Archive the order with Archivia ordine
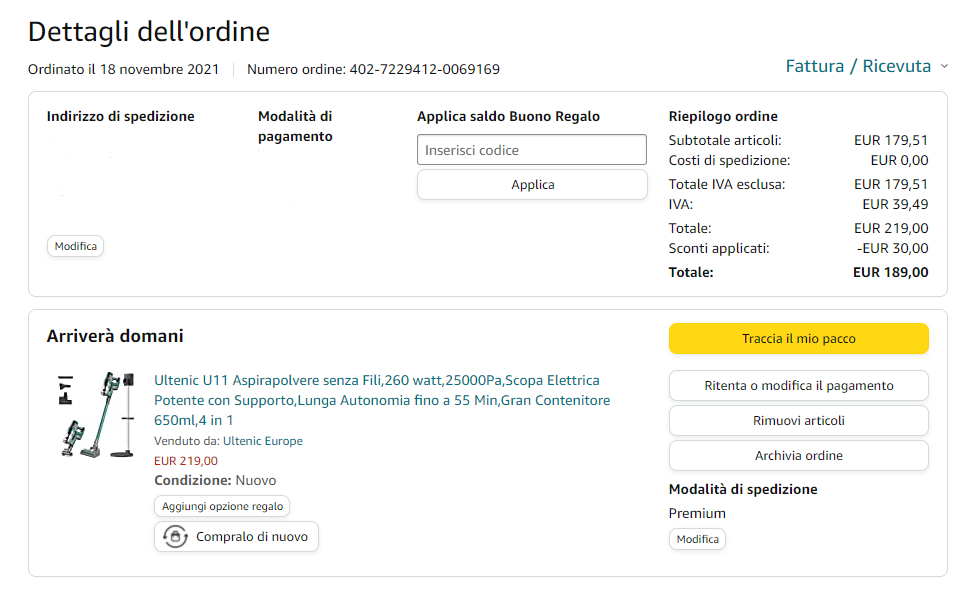Image resolution: width=975 pixels, height=592 pixels. click(798, 456)
